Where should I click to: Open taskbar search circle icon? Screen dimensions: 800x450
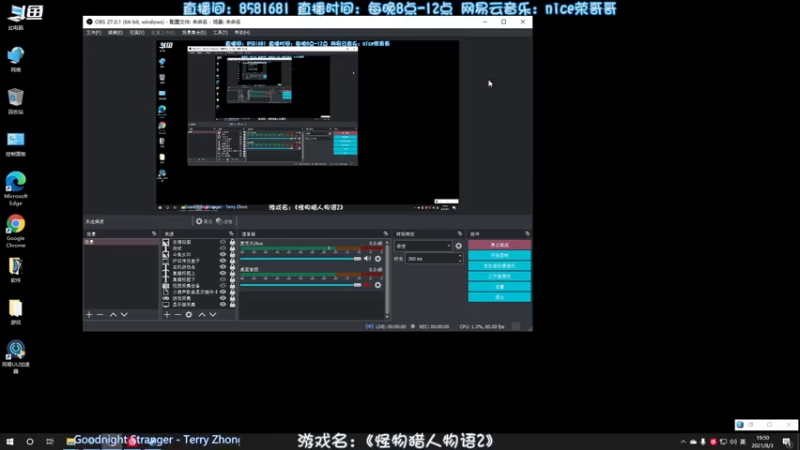(30, 441)
